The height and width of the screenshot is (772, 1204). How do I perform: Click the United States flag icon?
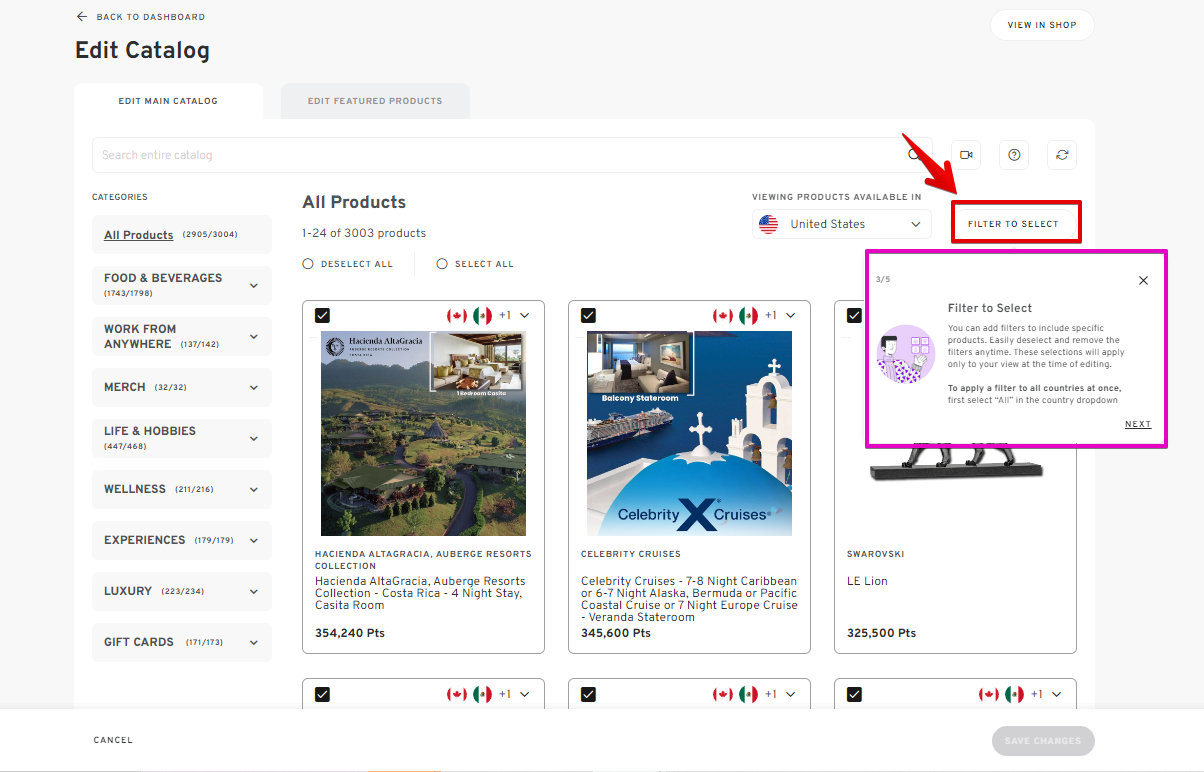point(768,224)
